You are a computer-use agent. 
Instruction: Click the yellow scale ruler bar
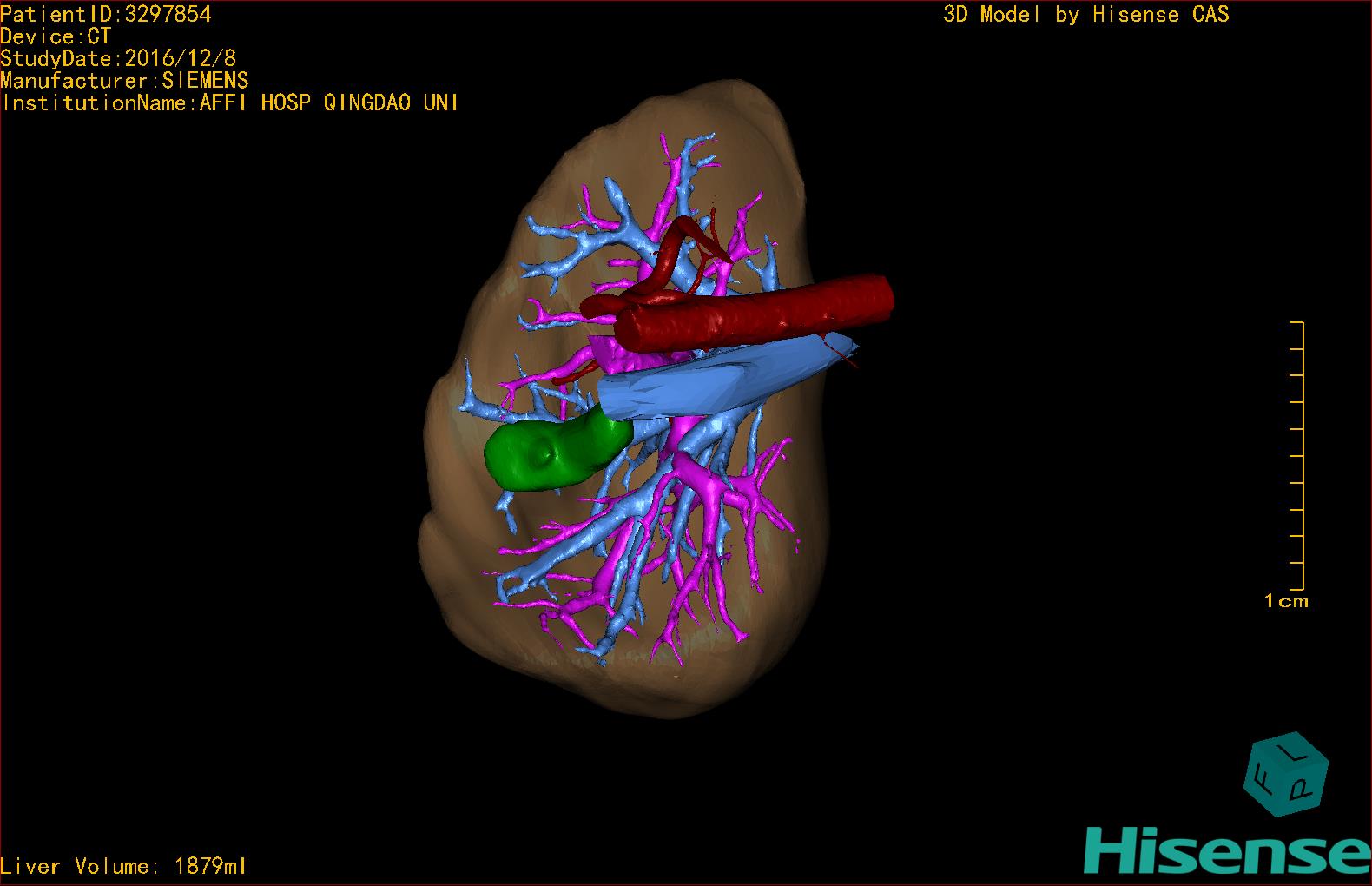(x=1297, y=456)
